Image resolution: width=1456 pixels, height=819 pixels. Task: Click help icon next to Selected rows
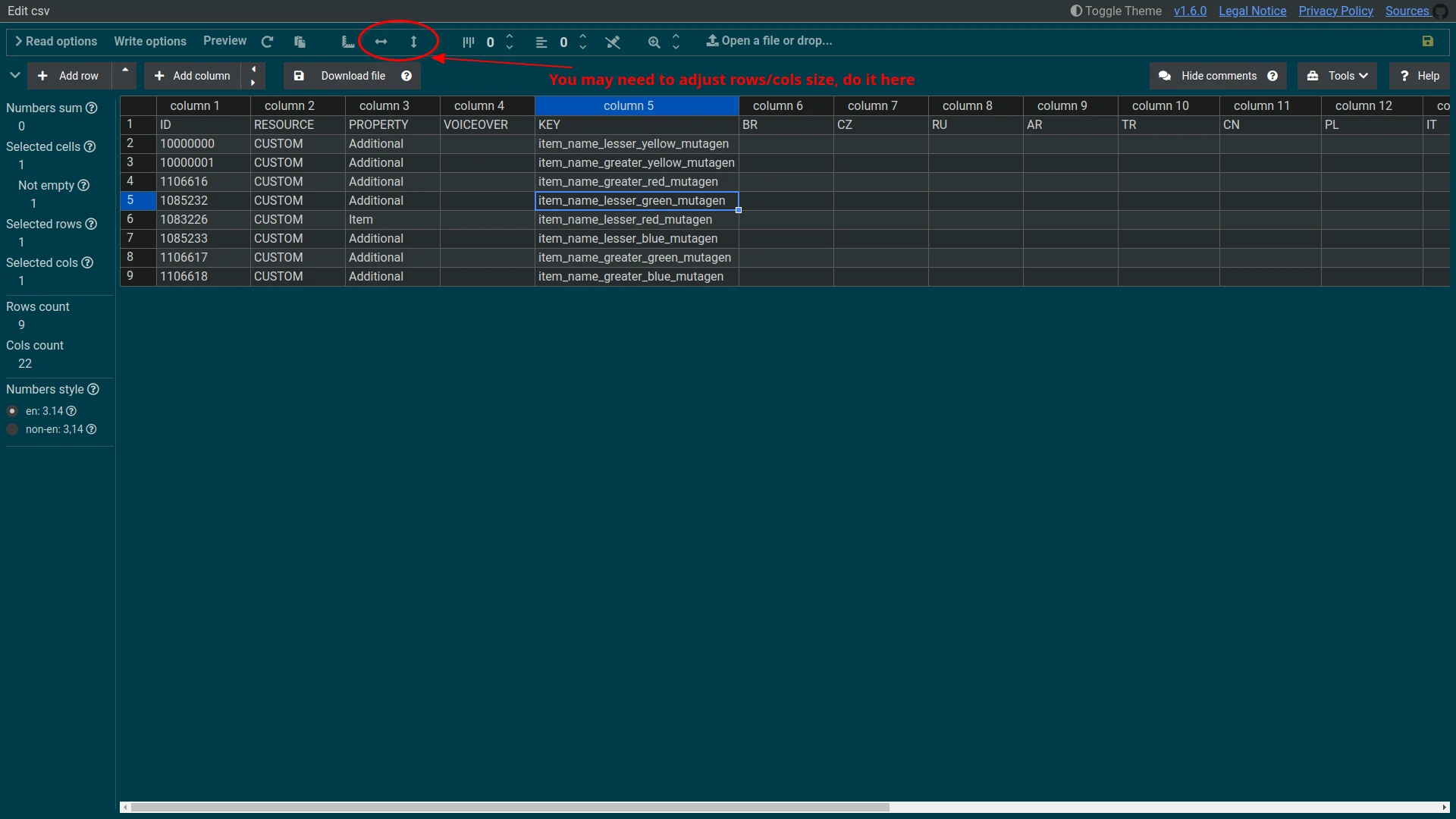click(x=91, y=224)
